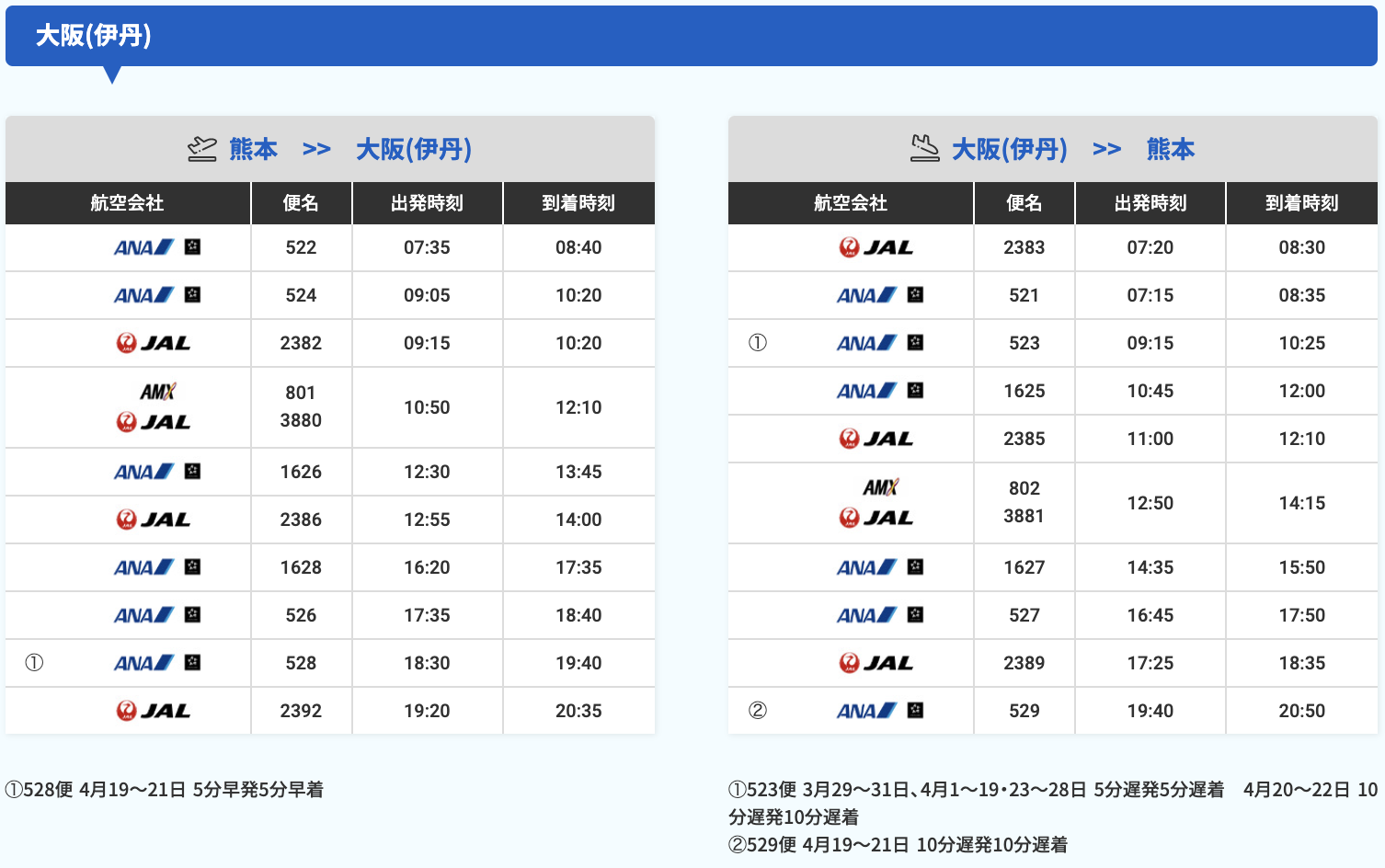Select the 大阪(伊丹) blue section header
1385x868 pixels.
coord(692,36)
